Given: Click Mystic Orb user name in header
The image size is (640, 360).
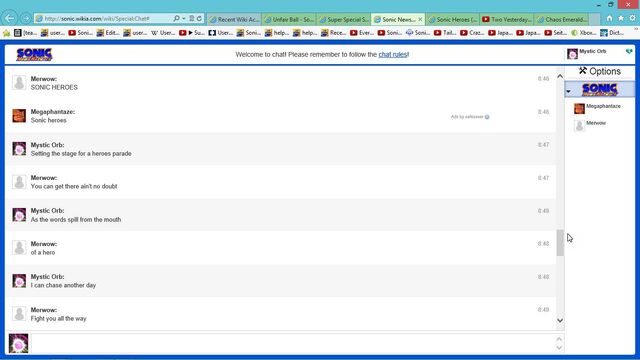Looking at the screenshot, I should point(593,51).
